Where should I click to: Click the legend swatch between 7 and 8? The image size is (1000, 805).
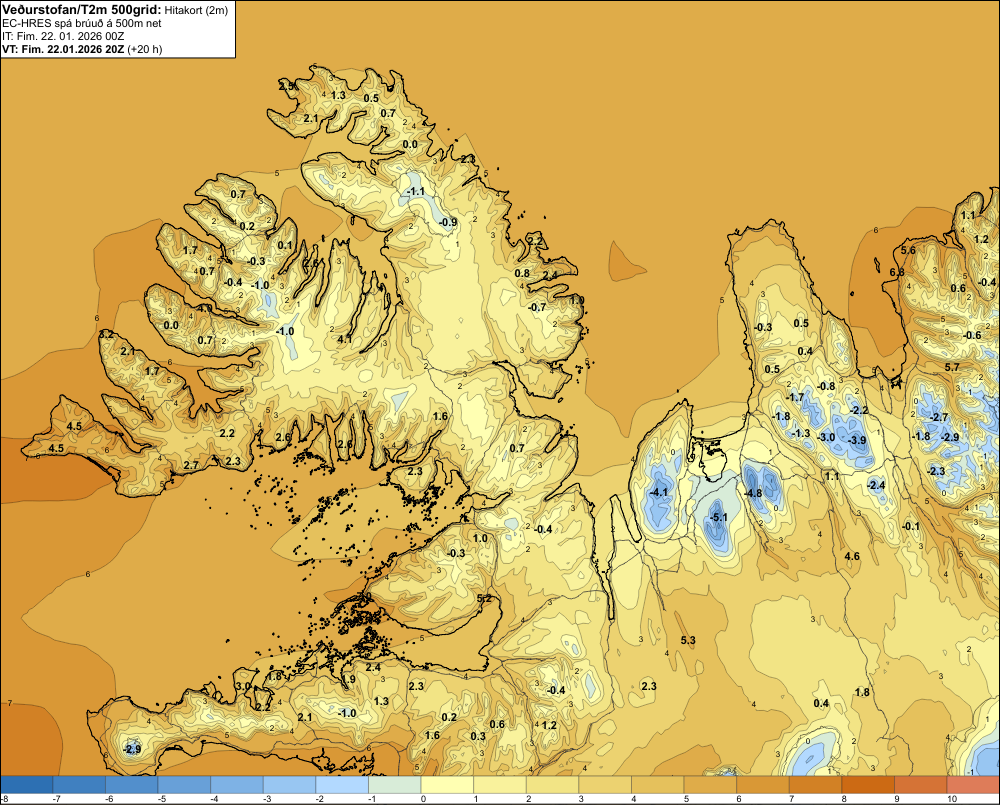tap(816, 784)
